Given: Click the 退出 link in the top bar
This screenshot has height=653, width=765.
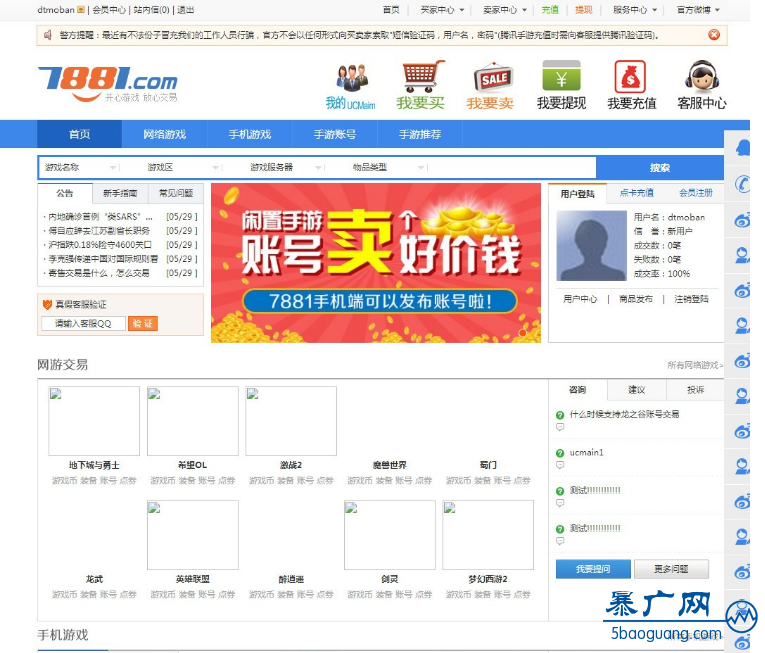Looking at the screenshot, I should [x=185, y=10].
